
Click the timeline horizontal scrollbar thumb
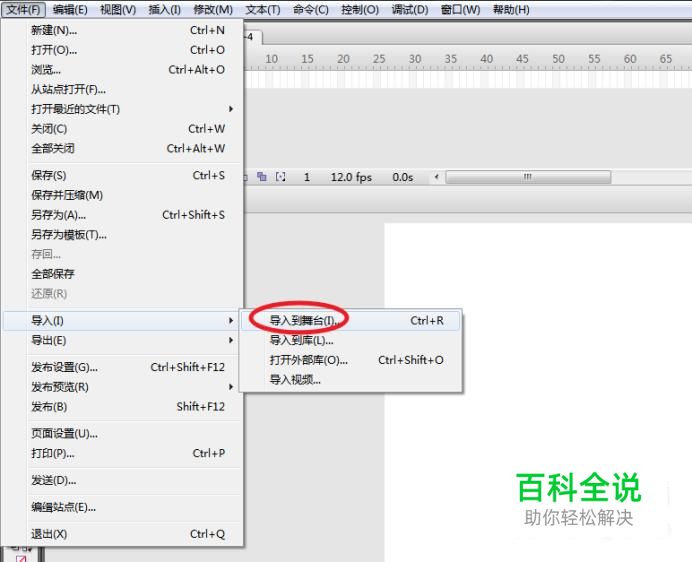click(528, 177)
